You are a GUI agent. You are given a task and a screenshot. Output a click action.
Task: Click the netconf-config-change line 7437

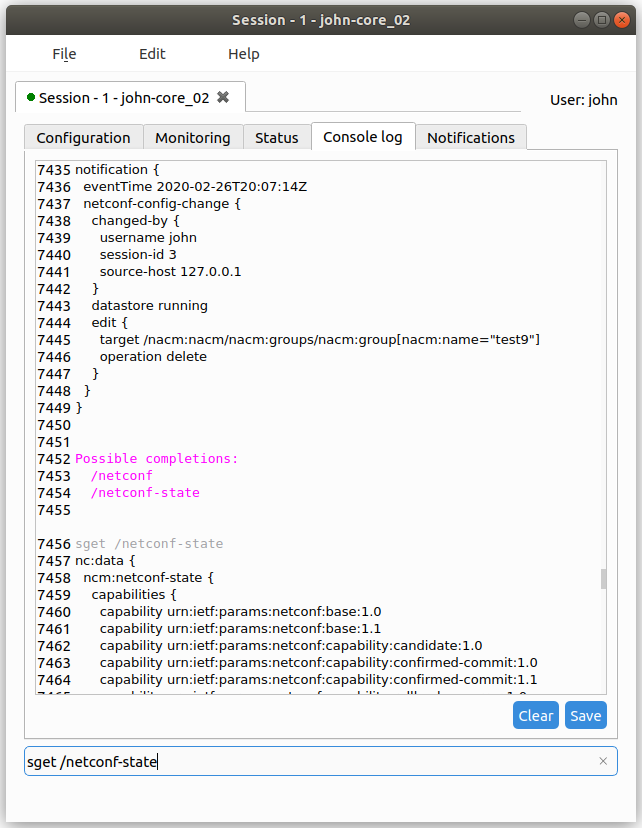[162, 203]
